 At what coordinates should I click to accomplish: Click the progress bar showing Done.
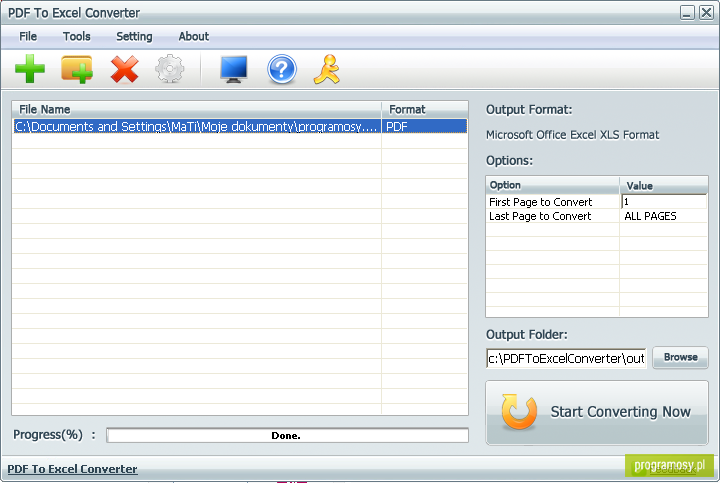coord(287,435)
